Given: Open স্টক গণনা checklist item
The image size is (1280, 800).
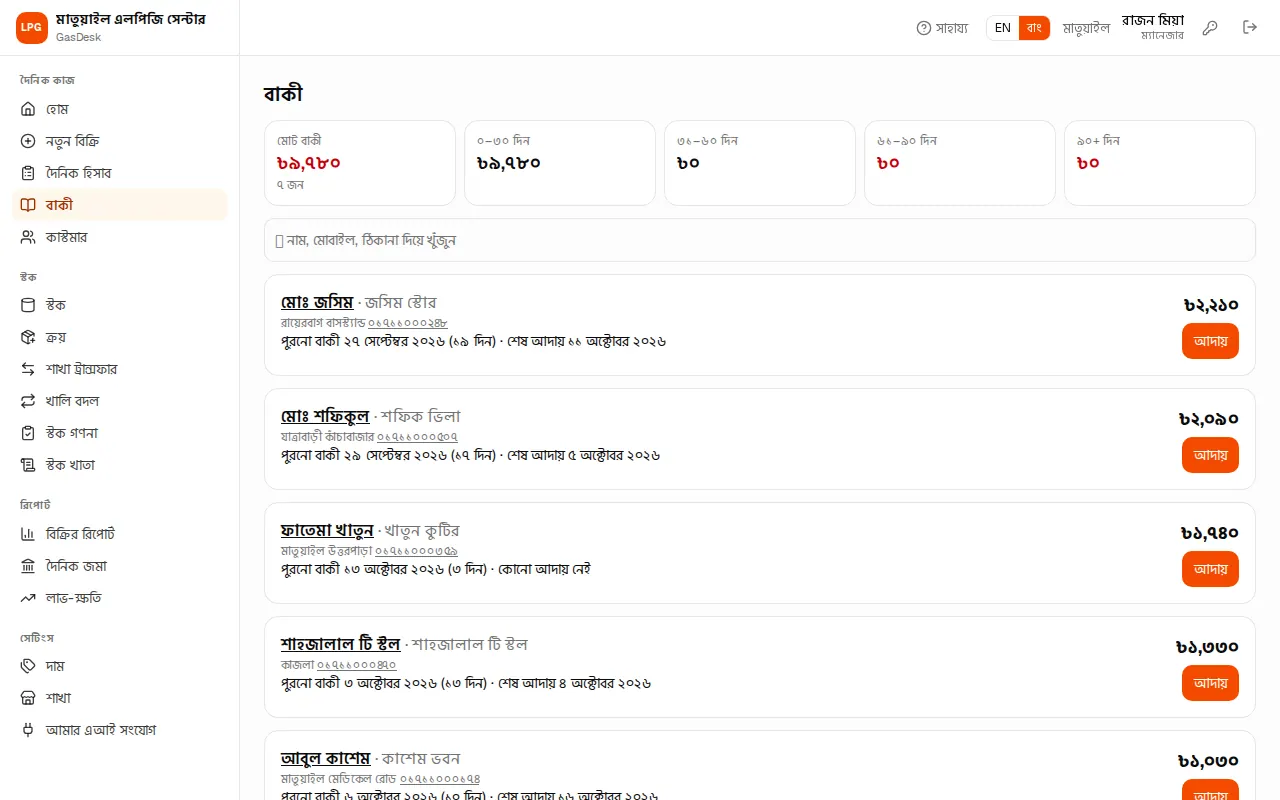Looking at the screenshot, I should pyautogui.click(x=120, y=433).
